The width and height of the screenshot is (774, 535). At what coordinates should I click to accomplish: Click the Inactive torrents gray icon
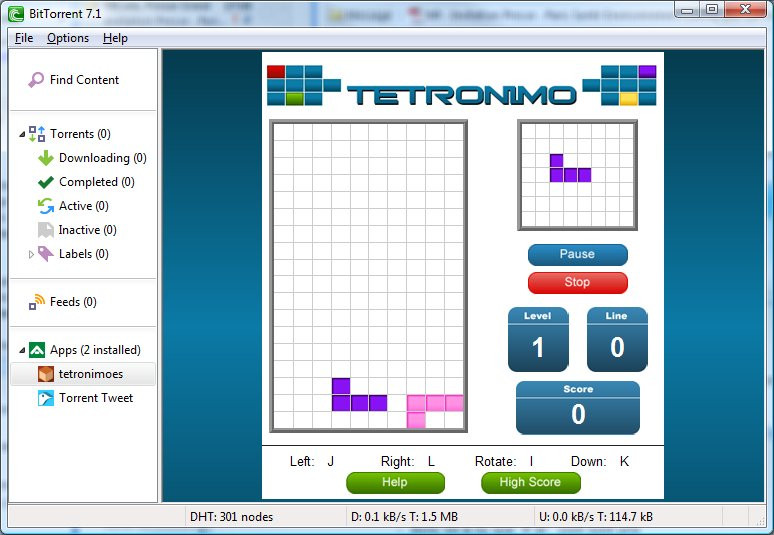pos(46,230)
